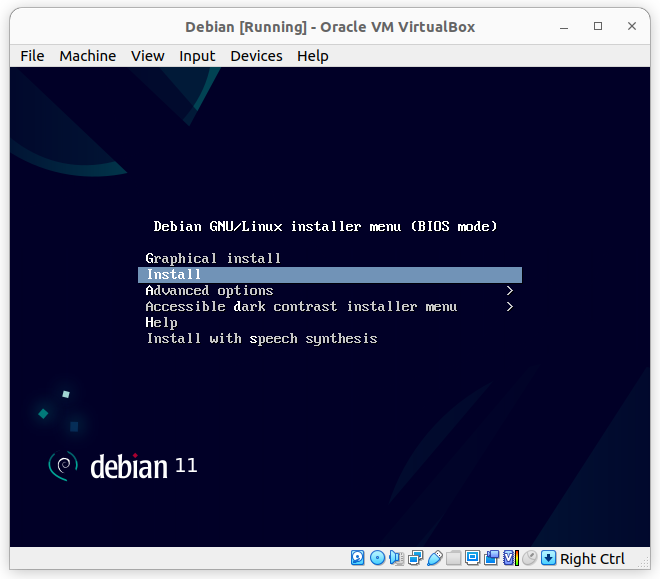Open the Input menu

click(x=197, y=56)
